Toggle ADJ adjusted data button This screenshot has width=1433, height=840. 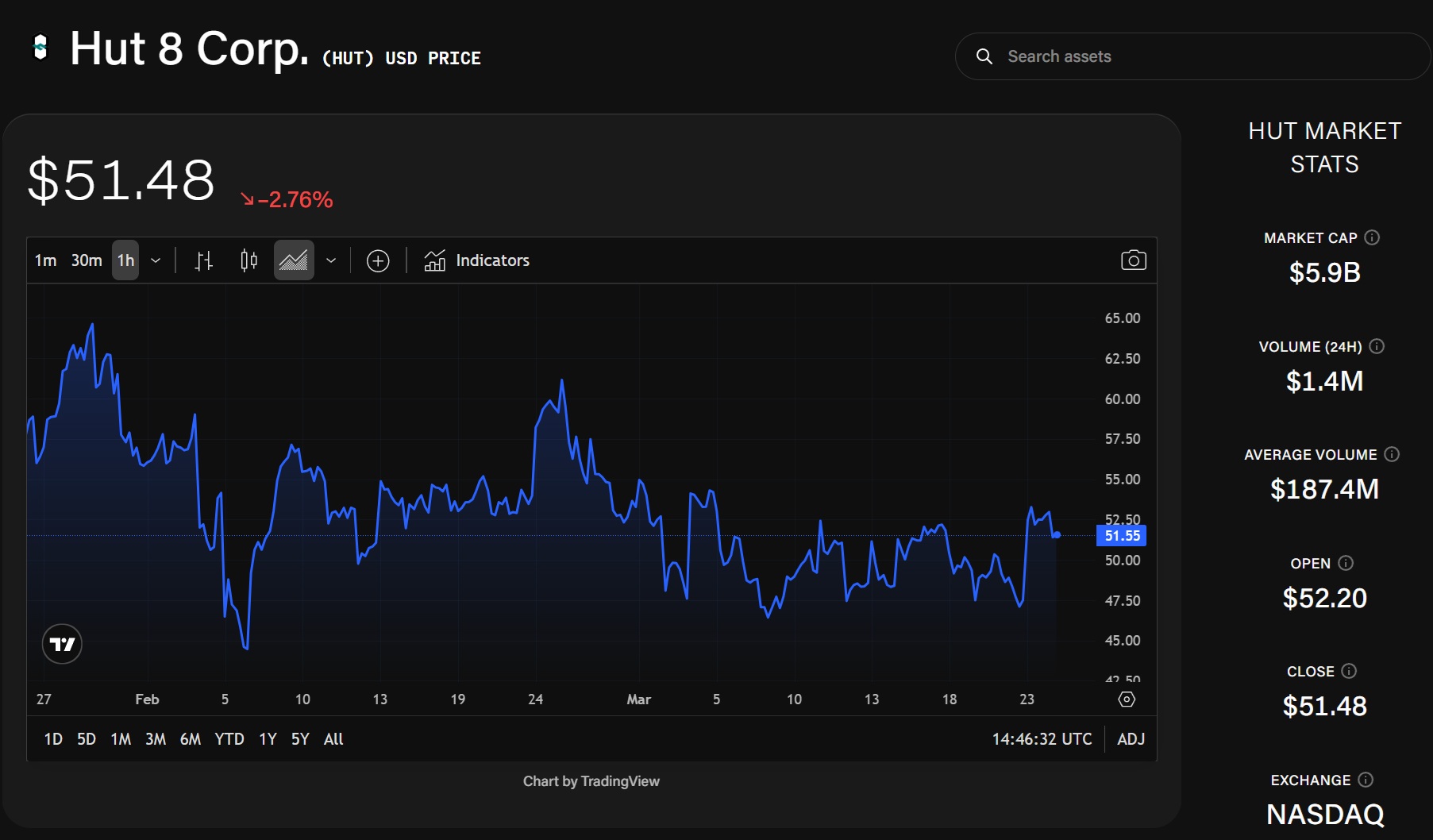tap(1131, 739)
